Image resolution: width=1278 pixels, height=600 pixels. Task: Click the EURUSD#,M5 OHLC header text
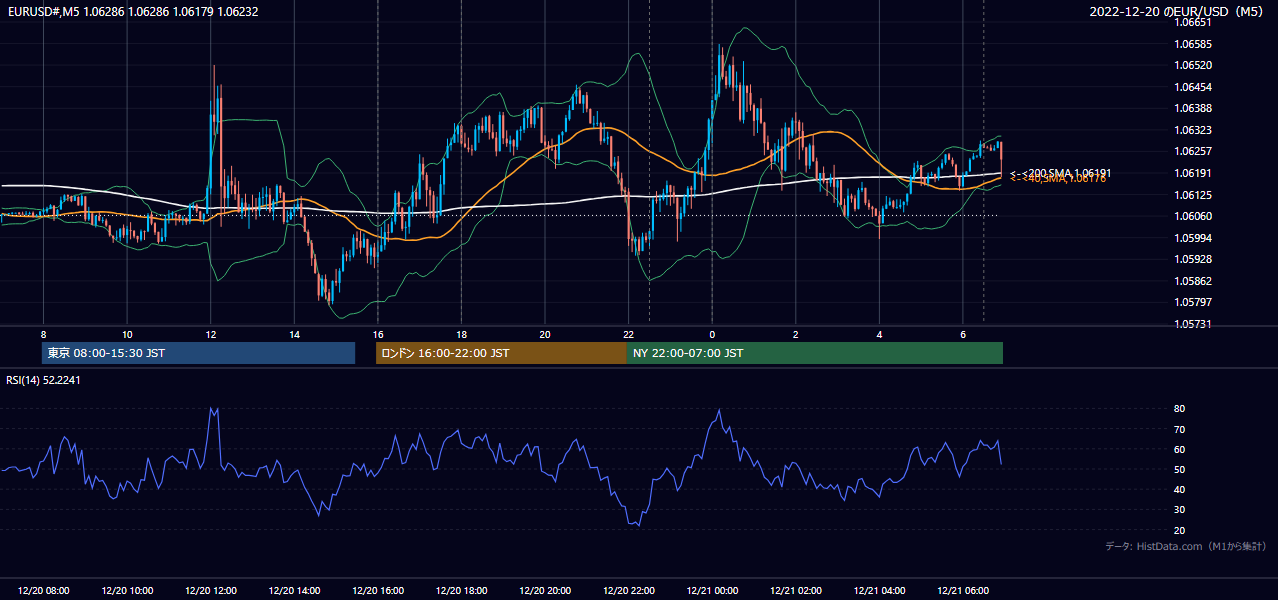[x=132, y=12]
